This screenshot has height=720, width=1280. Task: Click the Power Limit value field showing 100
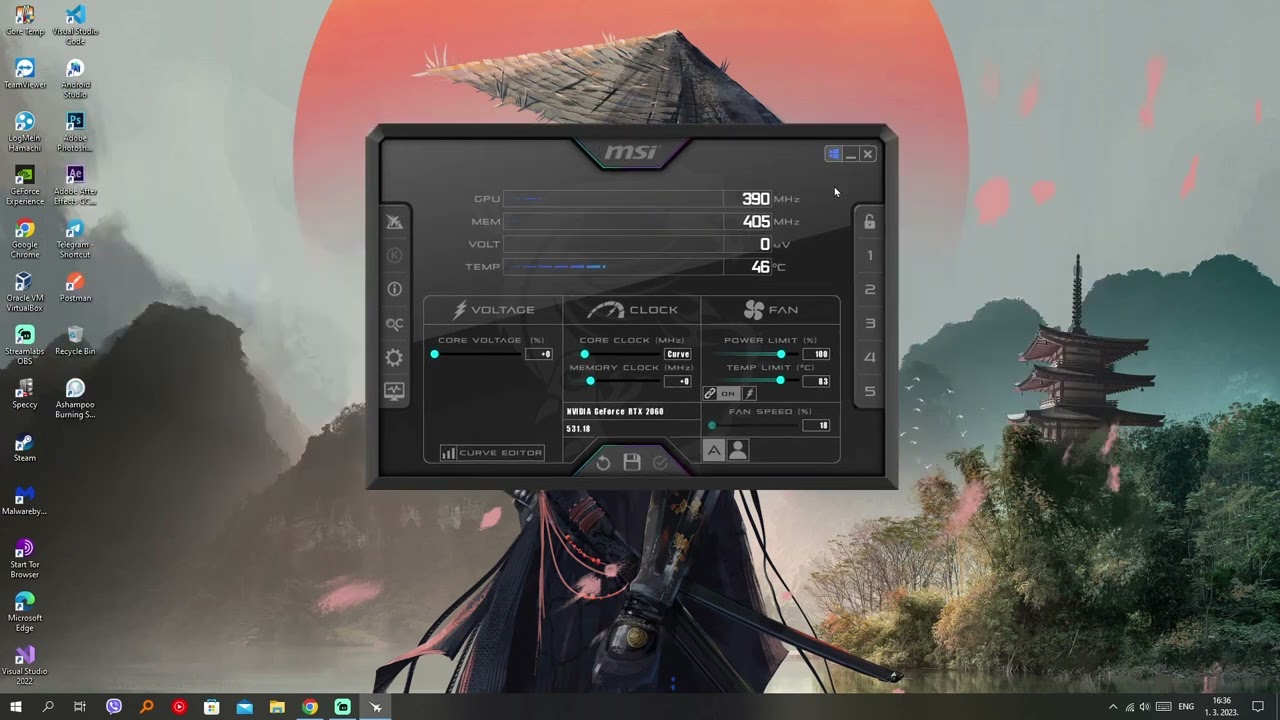(816, 354)
